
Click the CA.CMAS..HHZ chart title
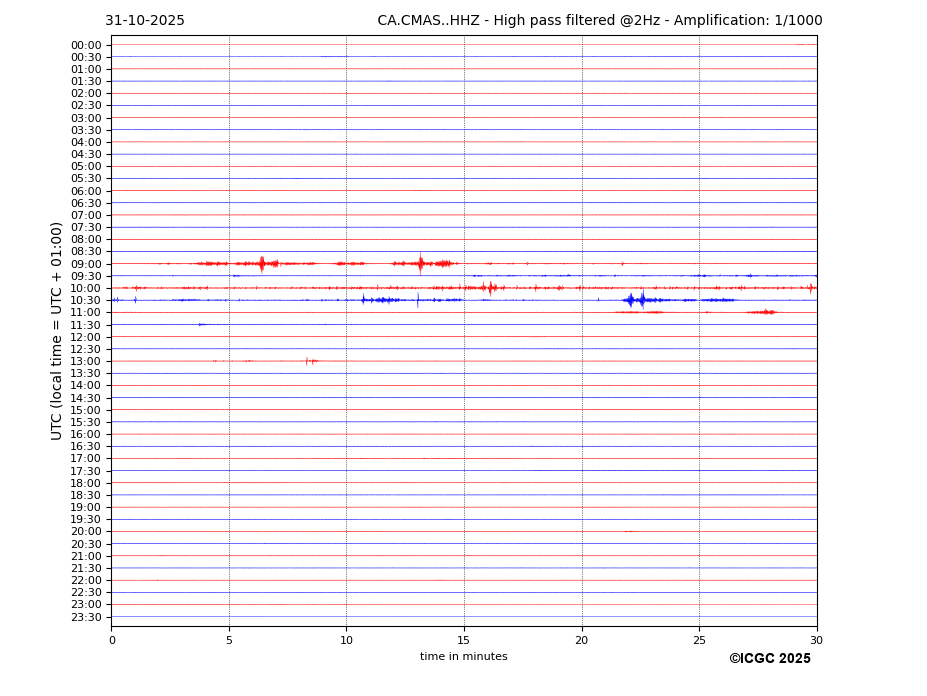point(599,21)
